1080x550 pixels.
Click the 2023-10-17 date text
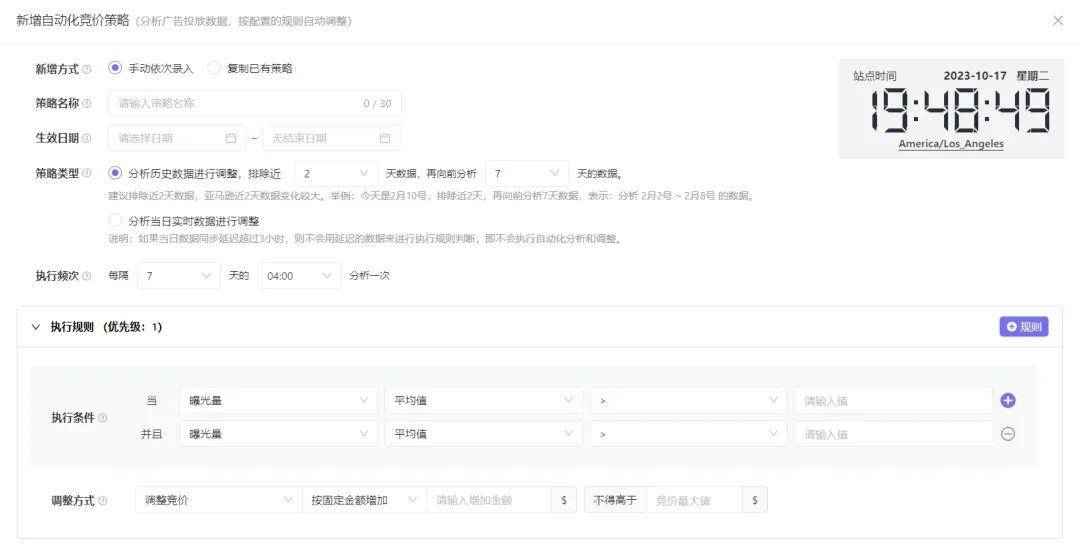pyautogui.click(x=975, y=76)
